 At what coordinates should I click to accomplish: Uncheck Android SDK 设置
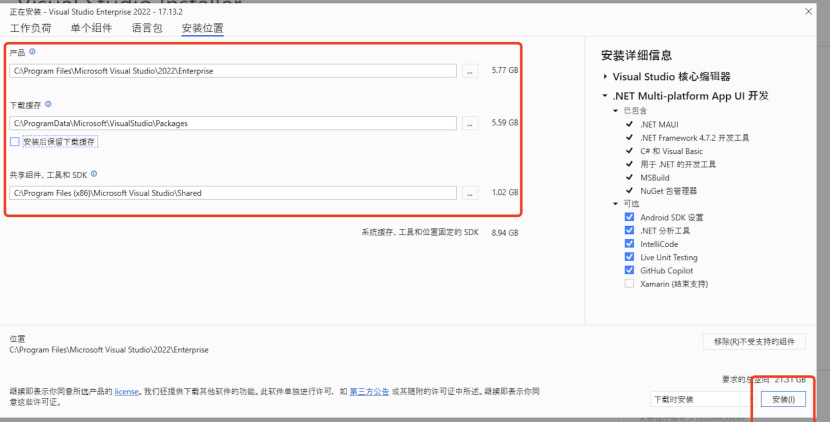629,217
